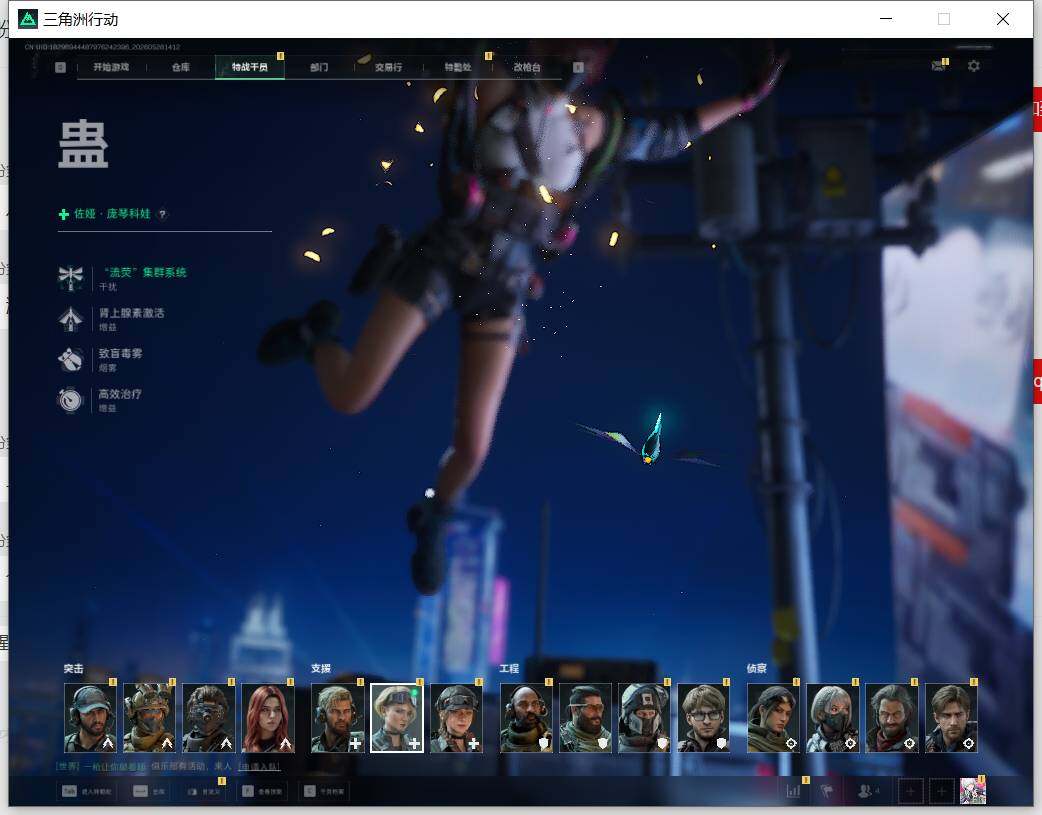Select third 支援 operator wearing dark cap
1042x815 pixels.
[x=457, y=718]
